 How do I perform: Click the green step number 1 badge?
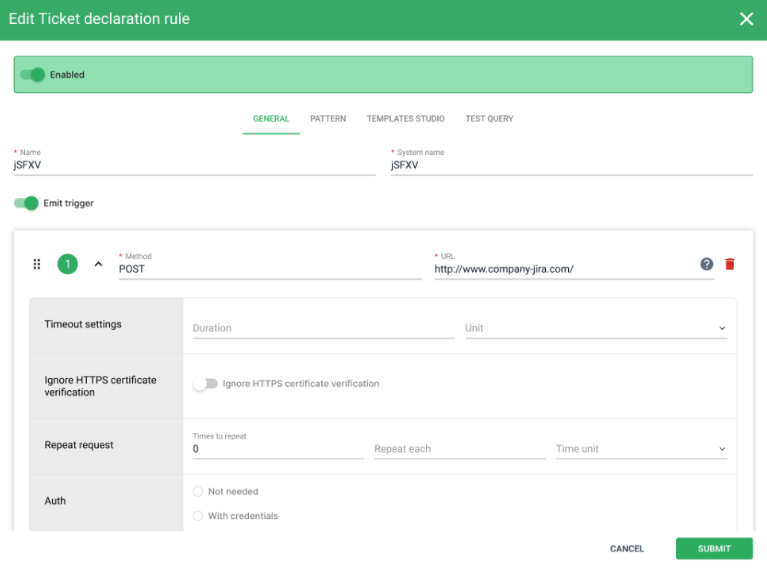coord(67,264)
